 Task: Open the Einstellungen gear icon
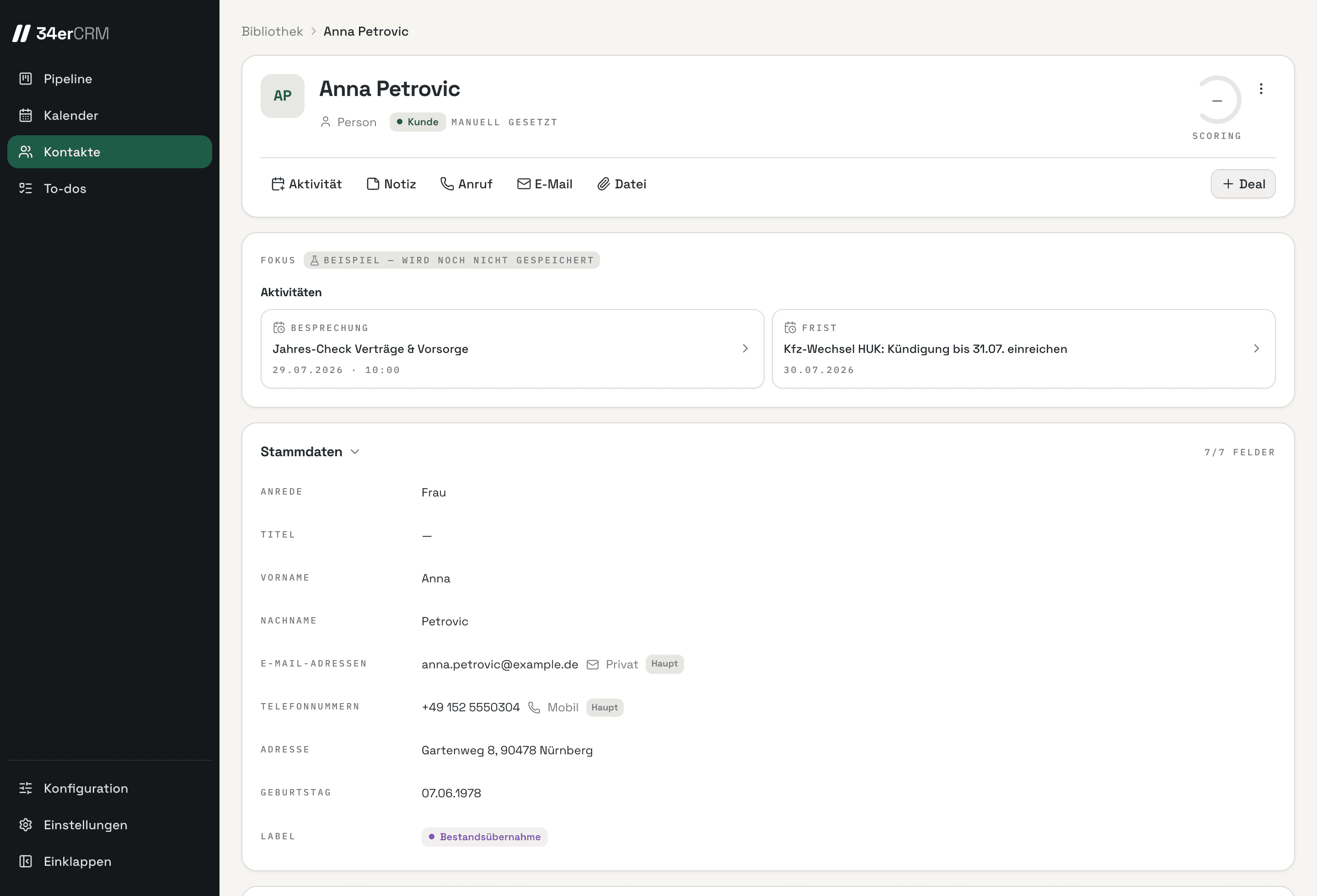26,825
